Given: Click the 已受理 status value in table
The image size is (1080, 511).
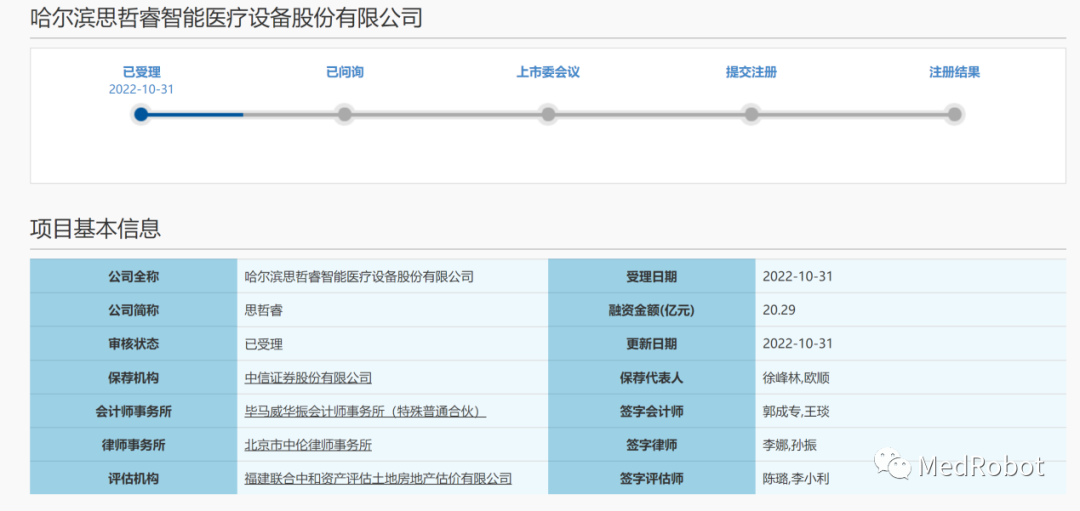Looking at the screenshot, I should pyautogui.click(x=264, y=344).
